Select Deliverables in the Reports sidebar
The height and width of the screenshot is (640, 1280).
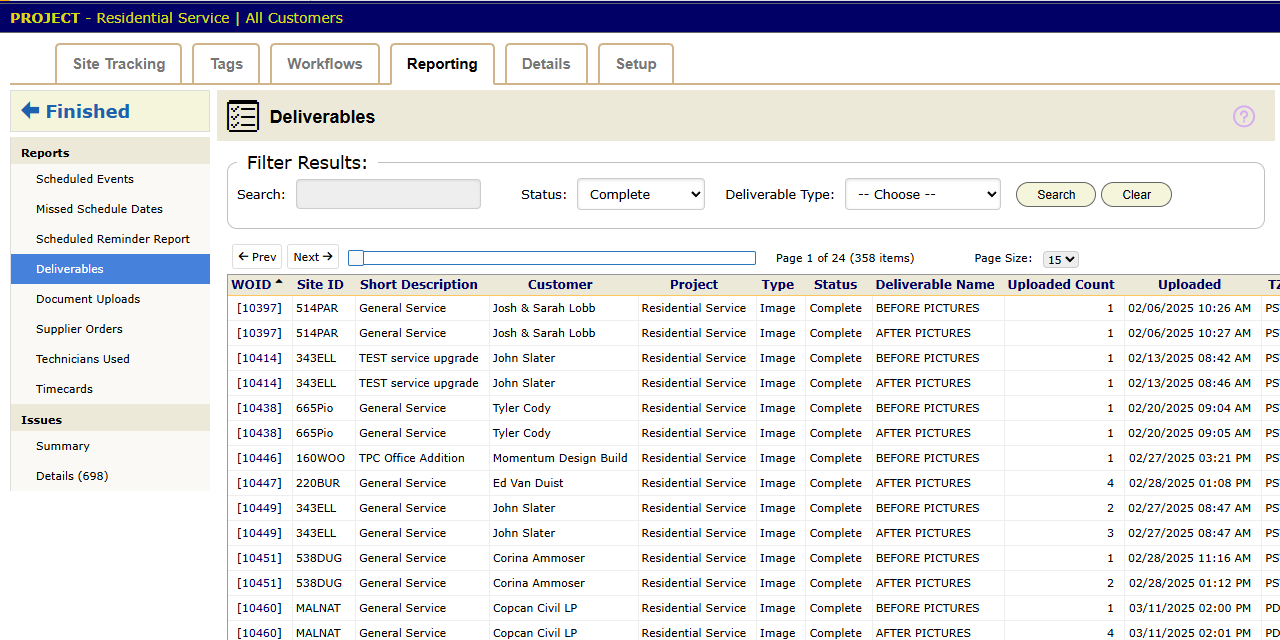pyautogui.click(x=110, y=269)
